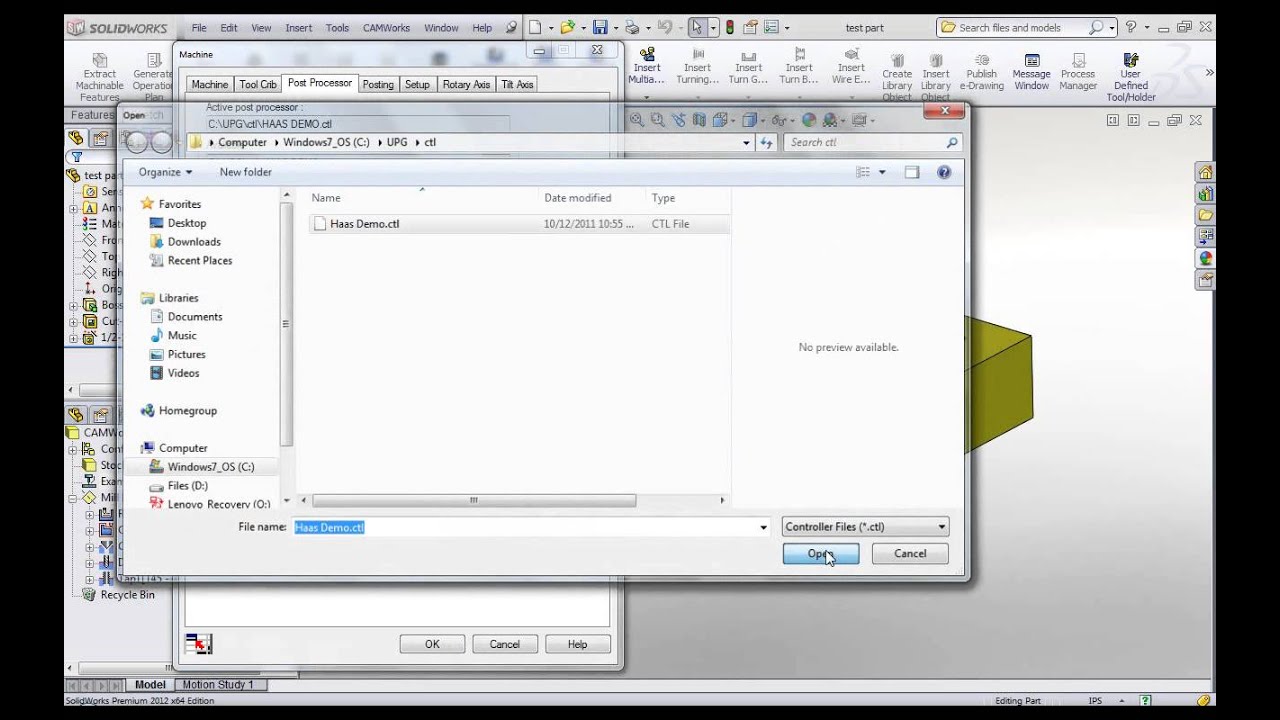The height and width of the screenshot is (720, 1280).
Task: Click the dialog help question mark icon
Action: 943,172
